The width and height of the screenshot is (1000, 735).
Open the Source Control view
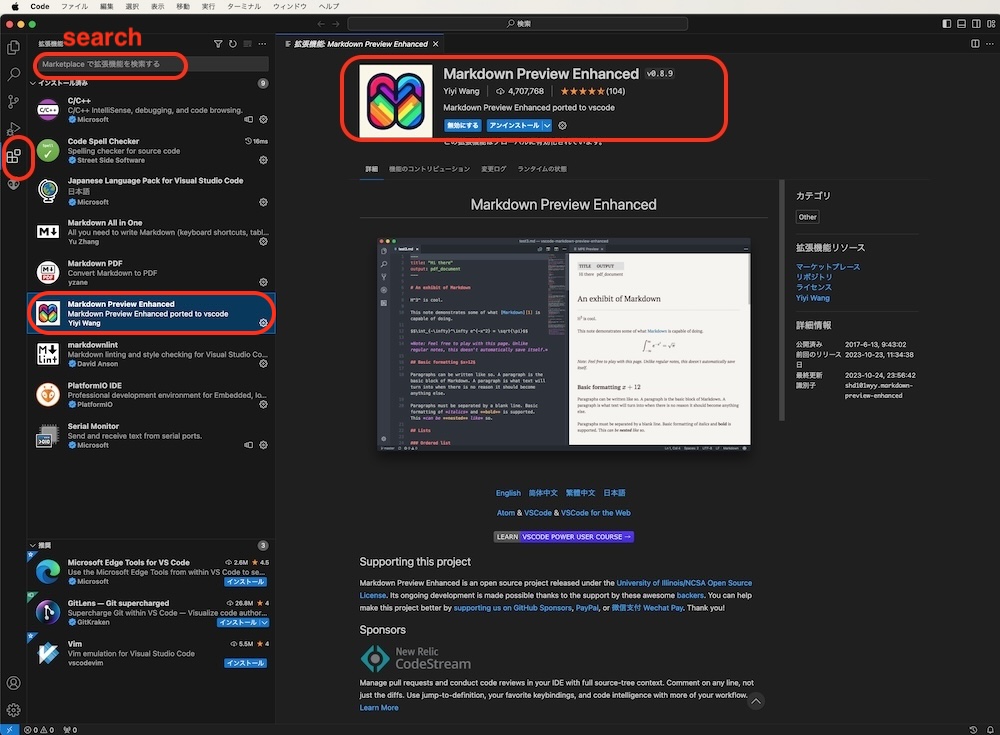(14, 101)
